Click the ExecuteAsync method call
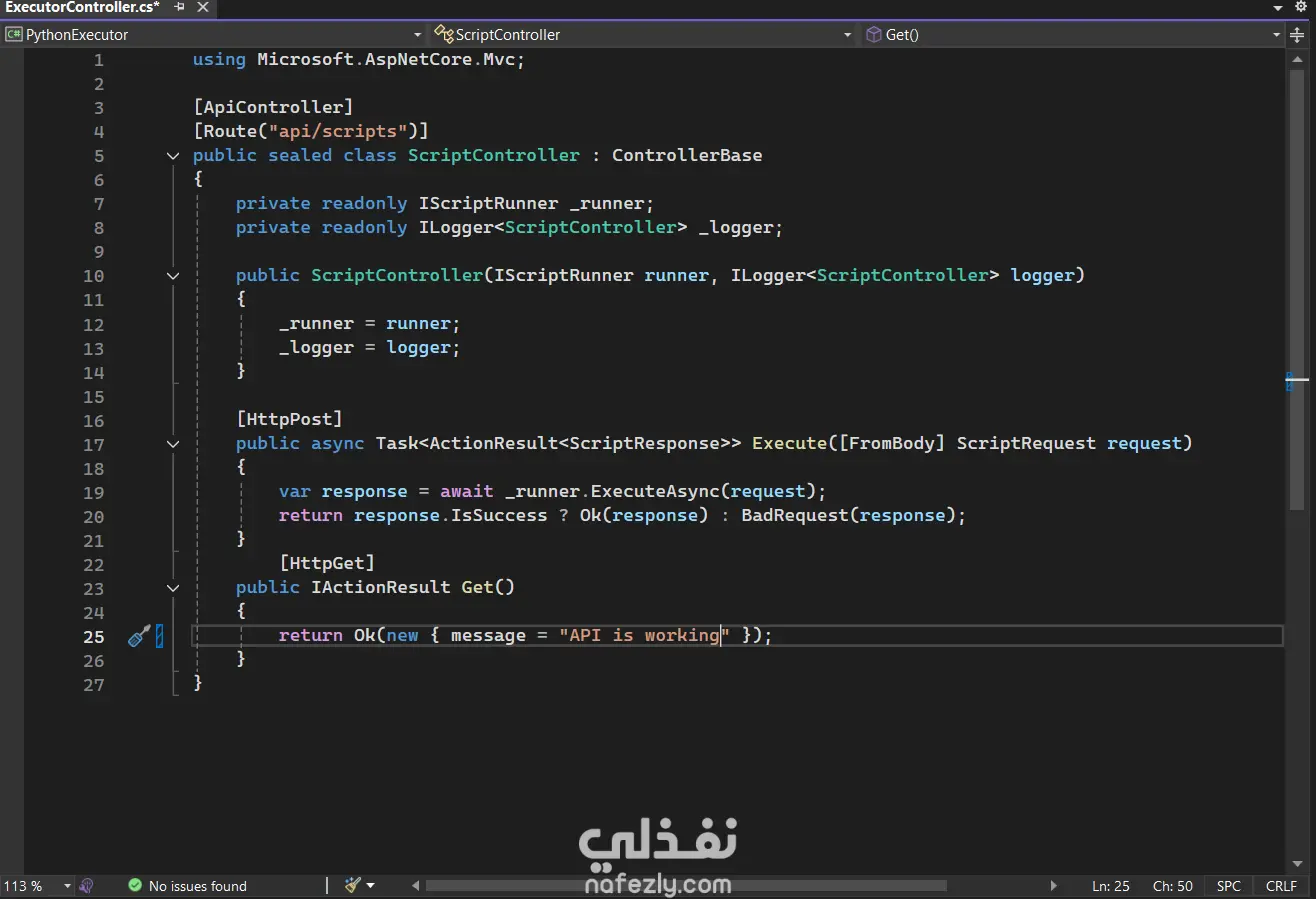The height and width of the screenshot is (899, 1316). pyautogui.click(x=655, y=491)
